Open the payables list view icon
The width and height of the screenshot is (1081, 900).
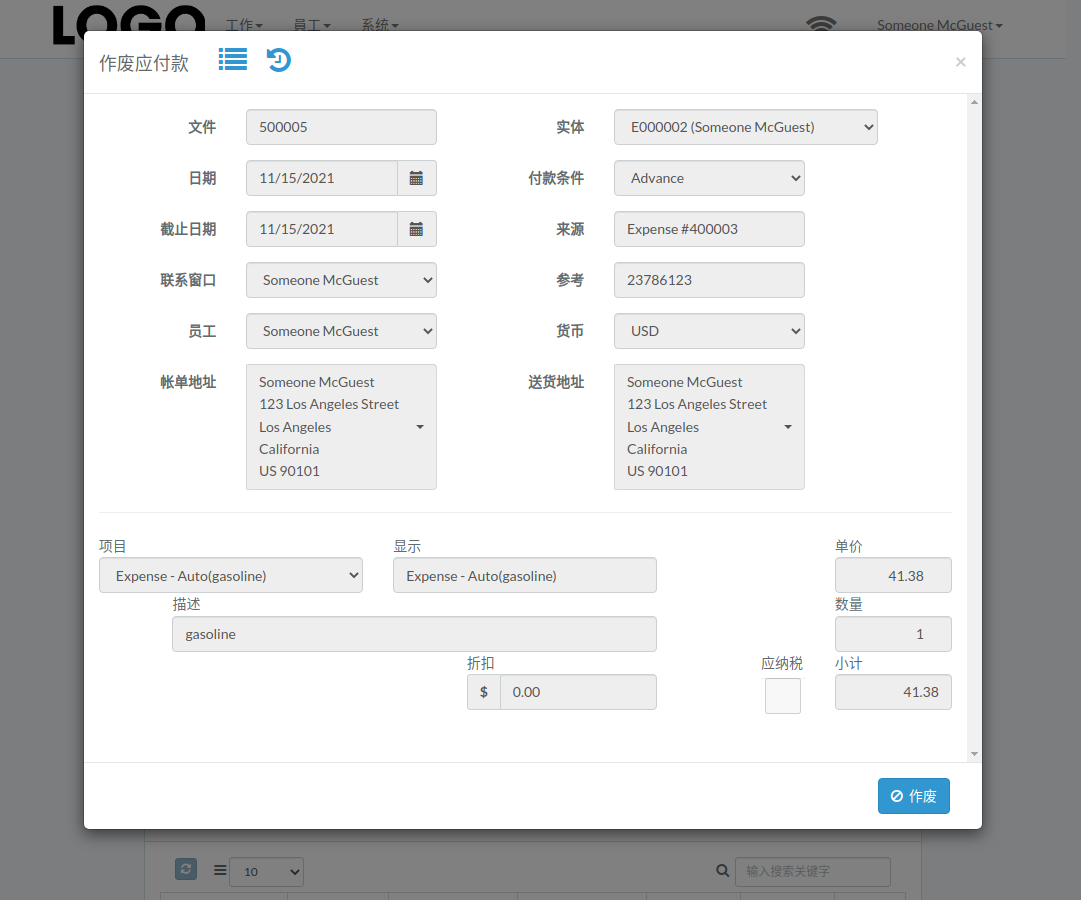tap(233, 60)
